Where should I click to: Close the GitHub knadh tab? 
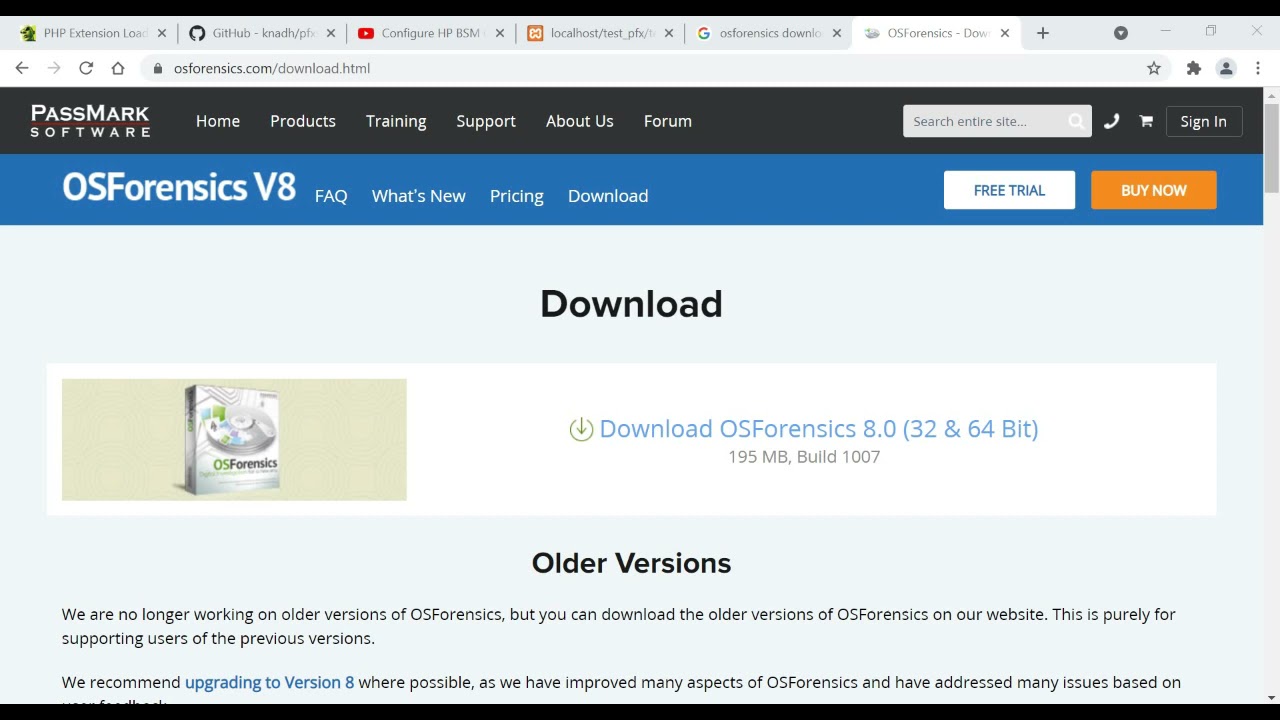click(x=331, y=33)
